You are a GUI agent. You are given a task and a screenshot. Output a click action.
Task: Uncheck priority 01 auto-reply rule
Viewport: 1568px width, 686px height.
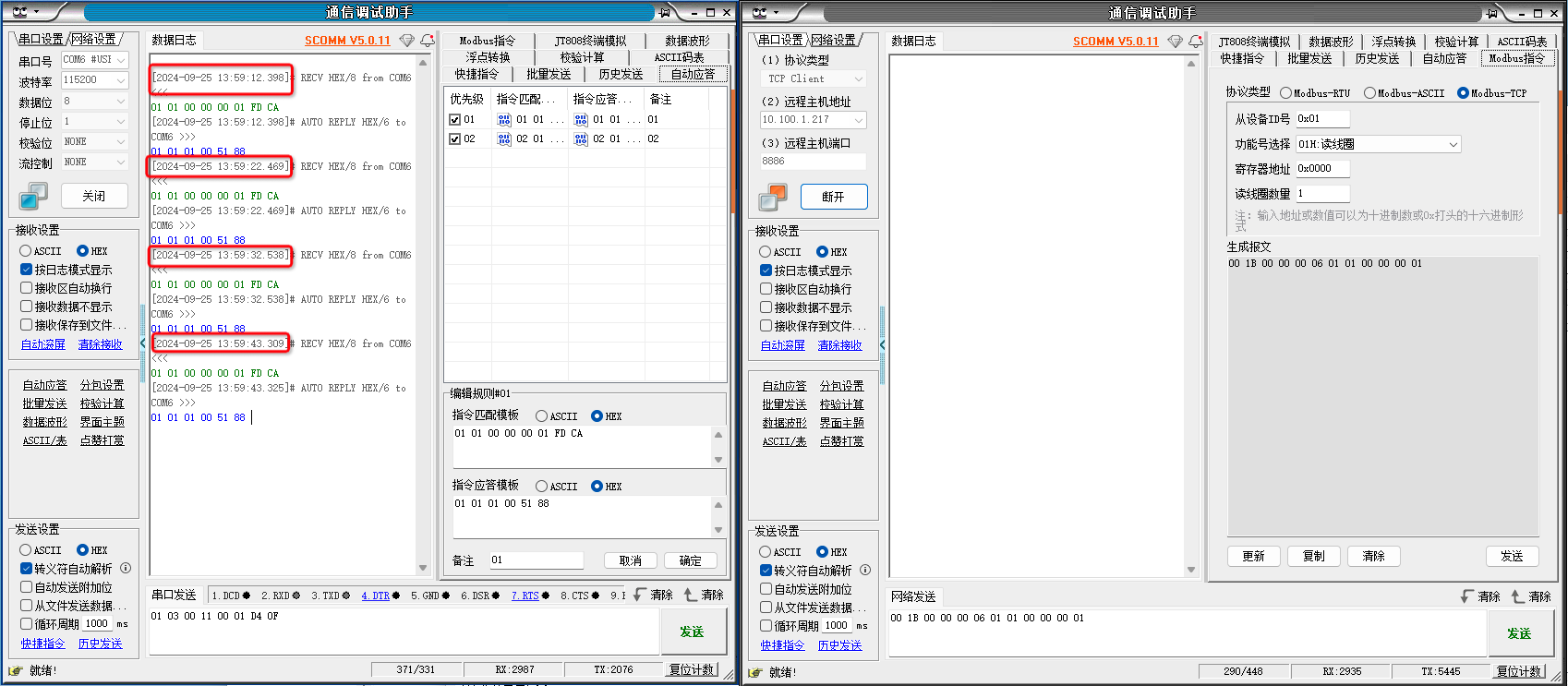tap(454, 119)
